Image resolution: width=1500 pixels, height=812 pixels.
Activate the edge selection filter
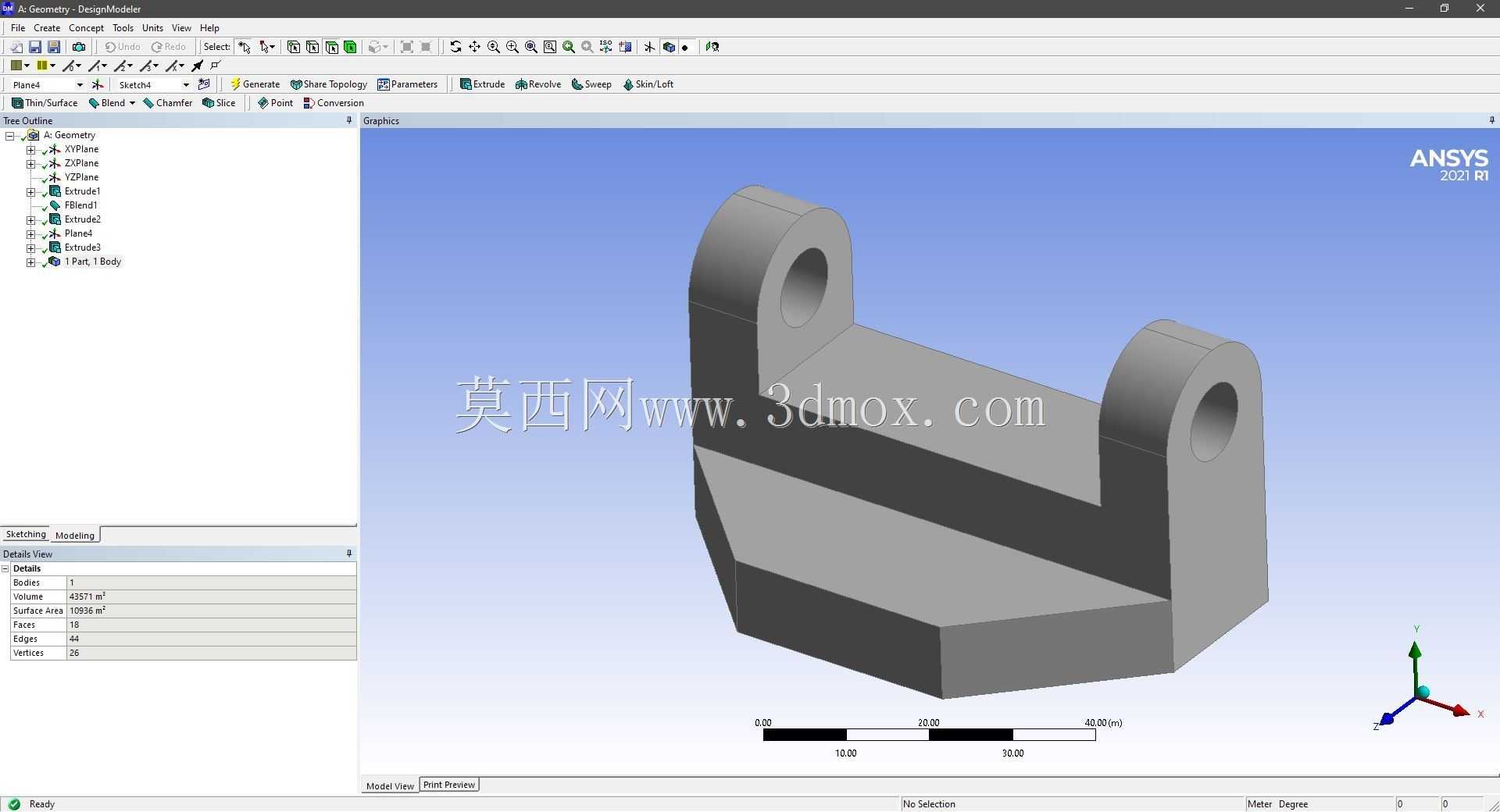coord(312,47)
